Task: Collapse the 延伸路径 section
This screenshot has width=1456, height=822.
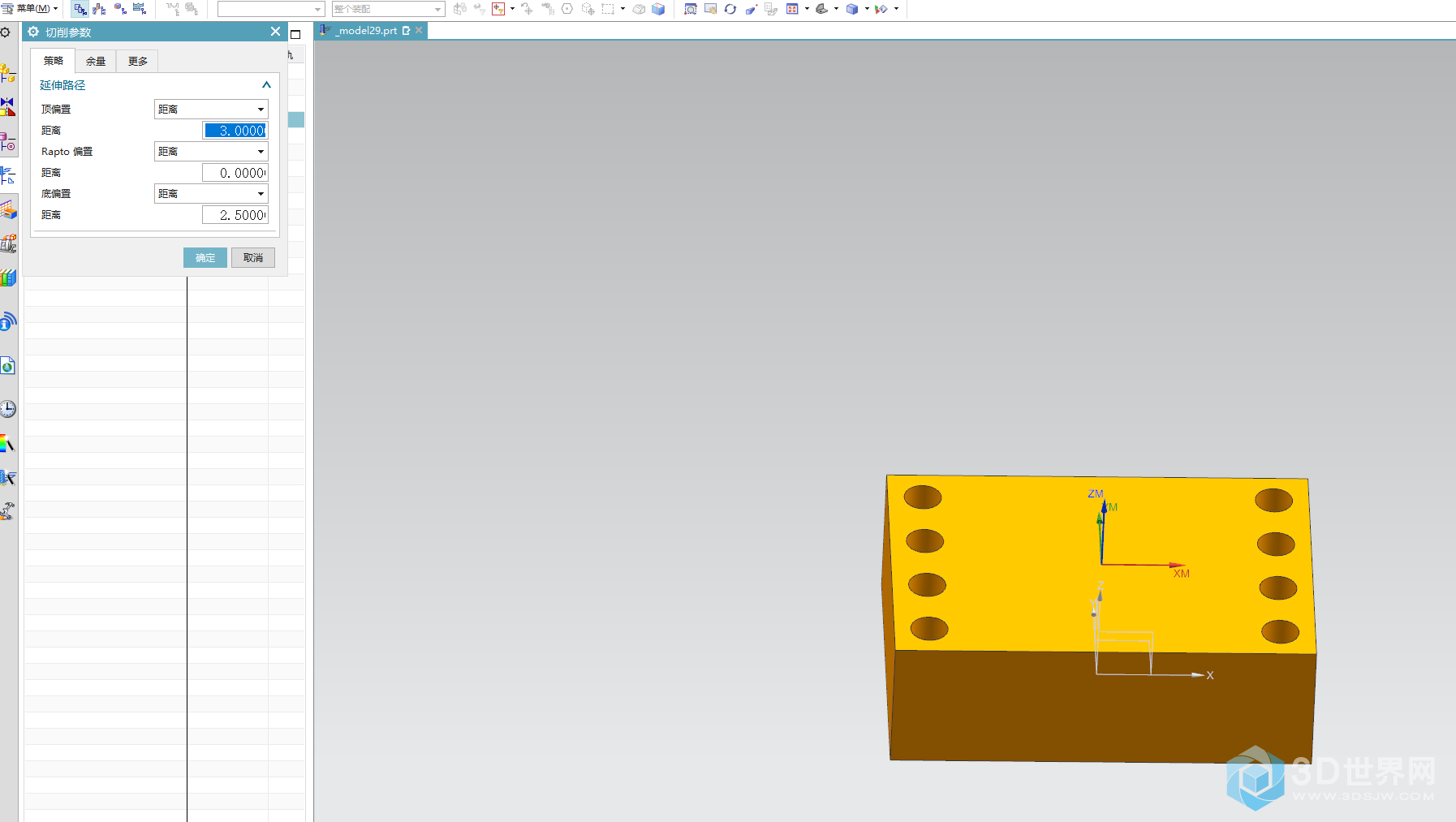Action: click(x=266, y=84)
